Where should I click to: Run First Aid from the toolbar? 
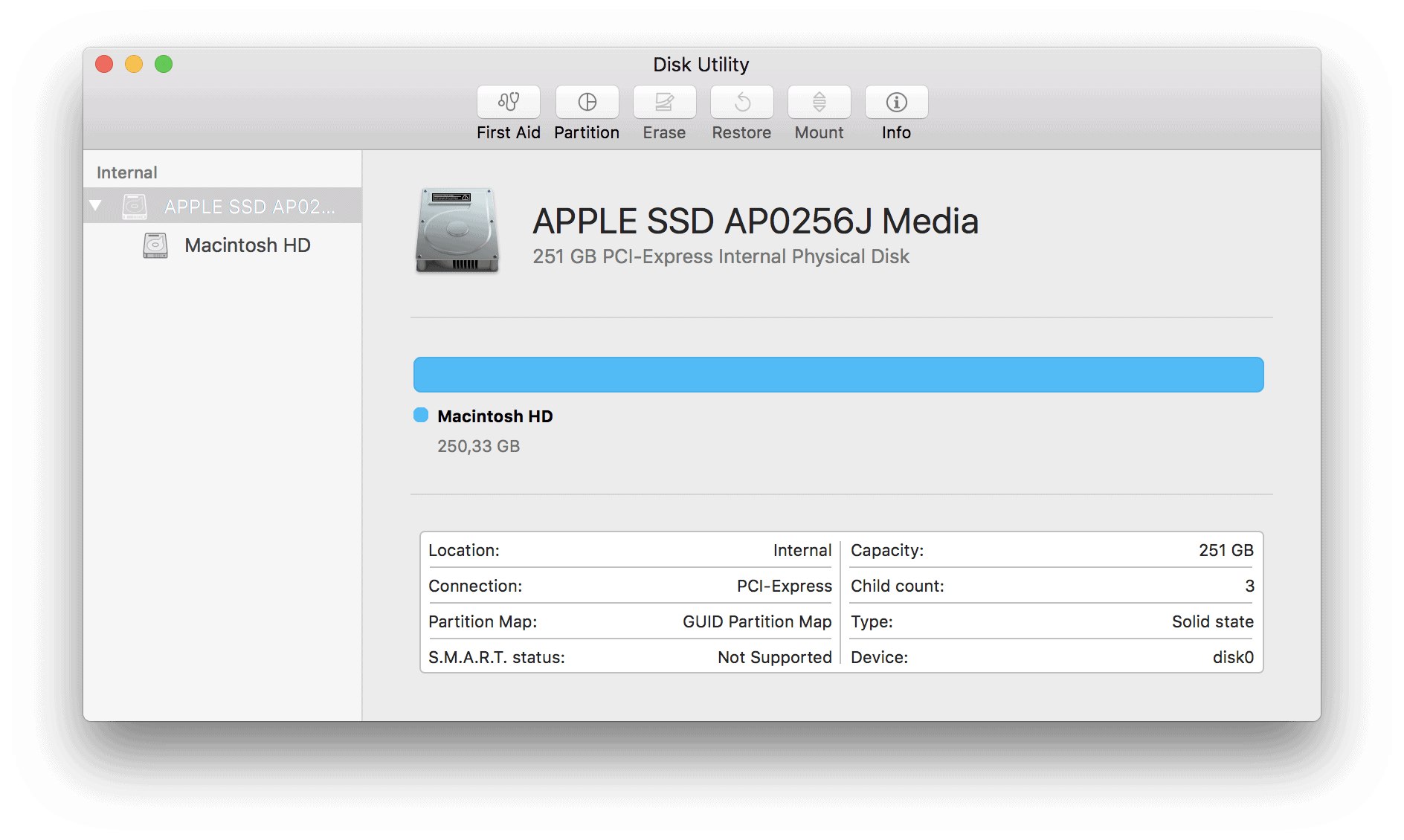coord(509,102)
